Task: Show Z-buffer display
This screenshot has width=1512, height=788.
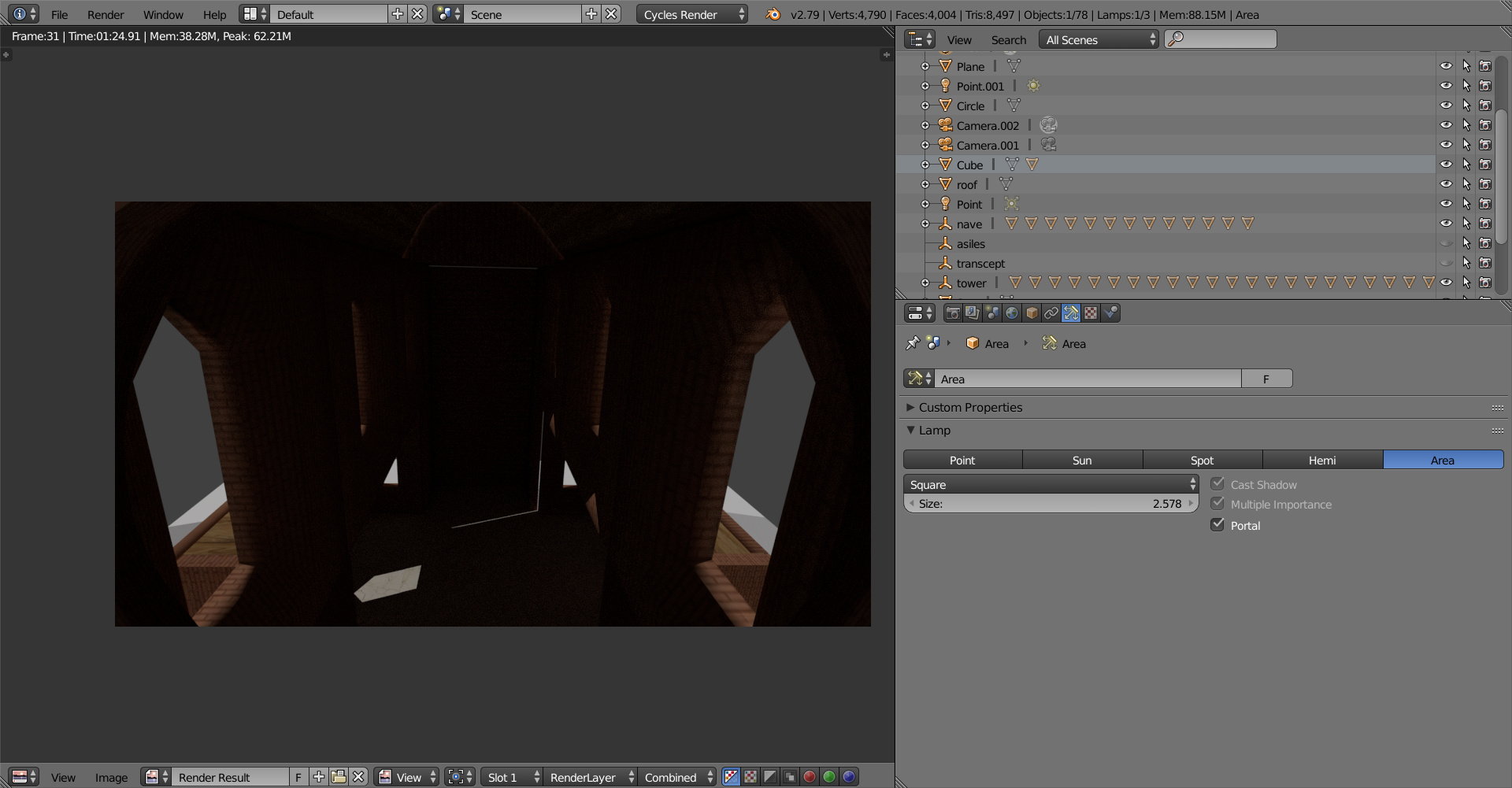Action: (790, 777)
